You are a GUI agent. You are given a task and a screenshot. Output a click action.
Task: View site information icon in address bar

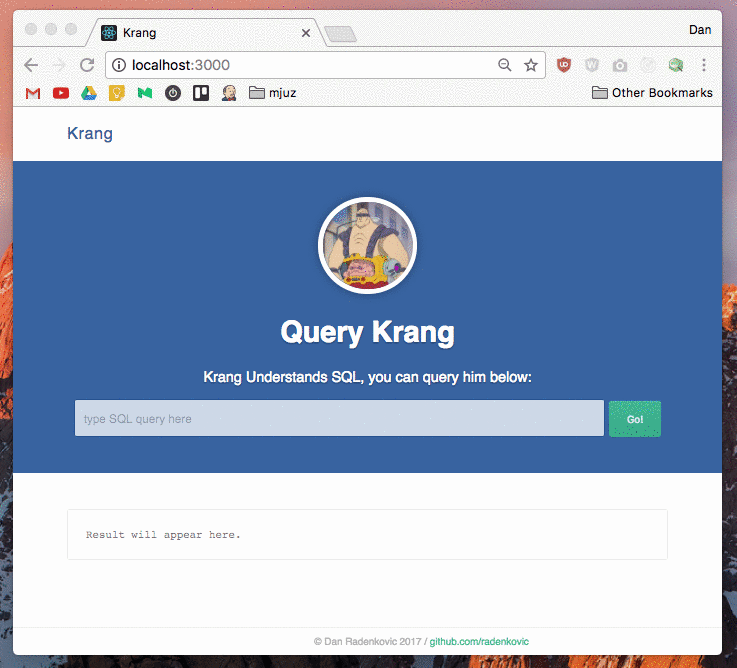coord(119,65)
